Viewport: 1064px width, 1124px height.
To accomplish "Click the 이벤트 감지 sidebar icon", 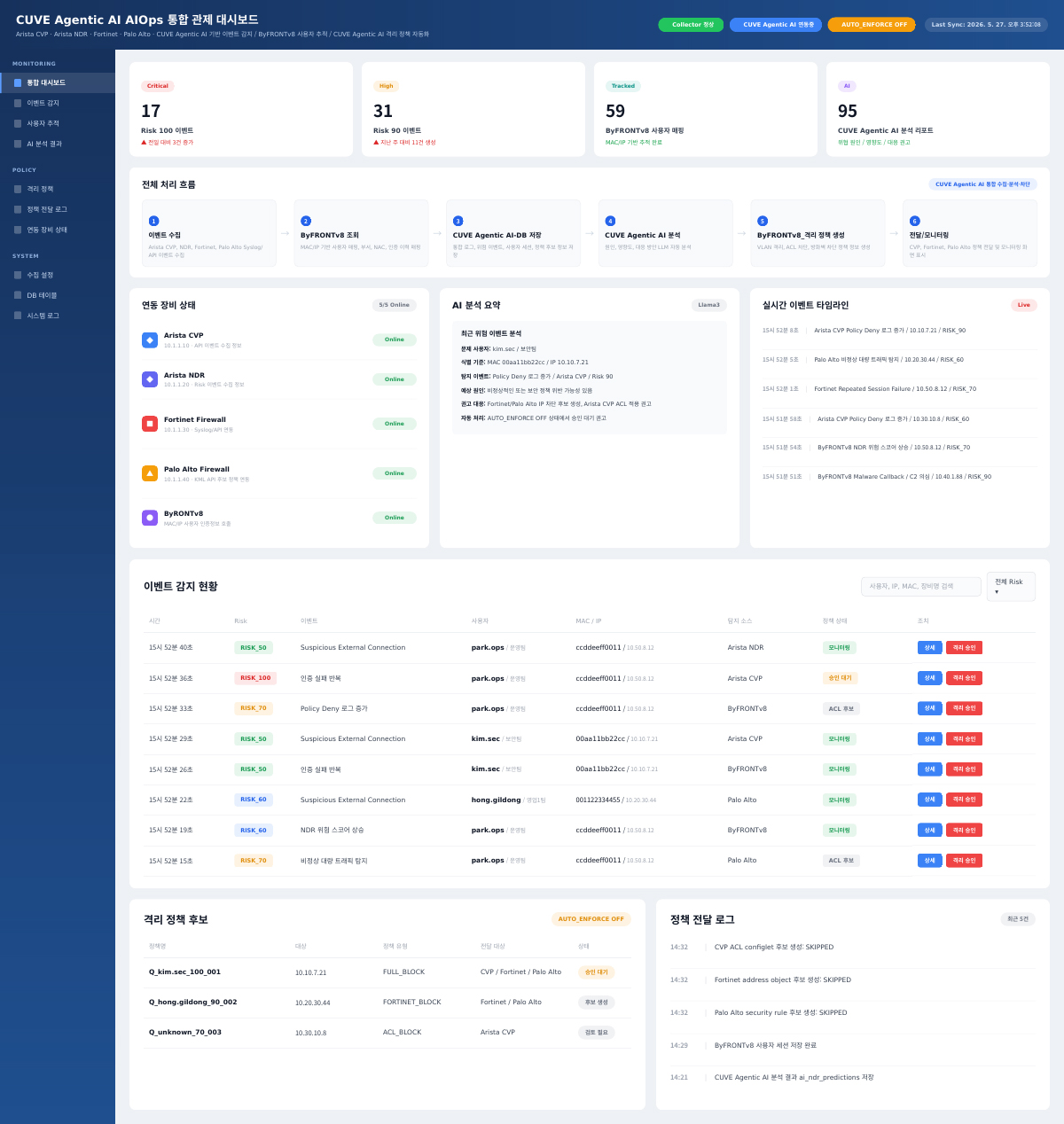I will (18, 103).
